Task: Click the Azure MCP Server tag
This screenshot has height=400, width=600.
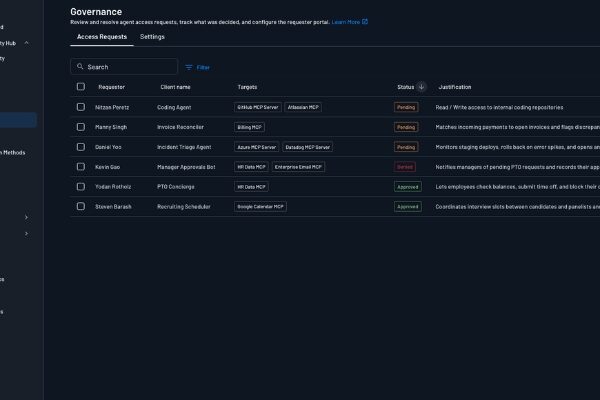Action: (x=256, y=147)
